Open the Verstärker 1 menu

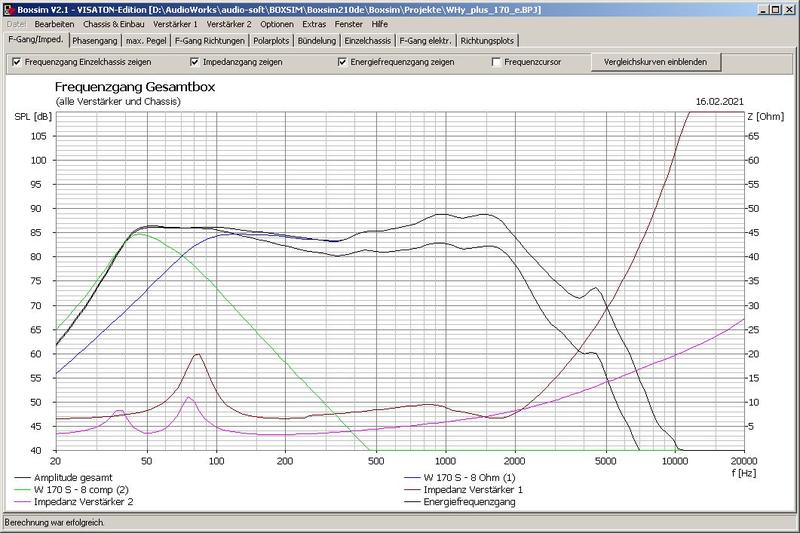tap(175, 23)
